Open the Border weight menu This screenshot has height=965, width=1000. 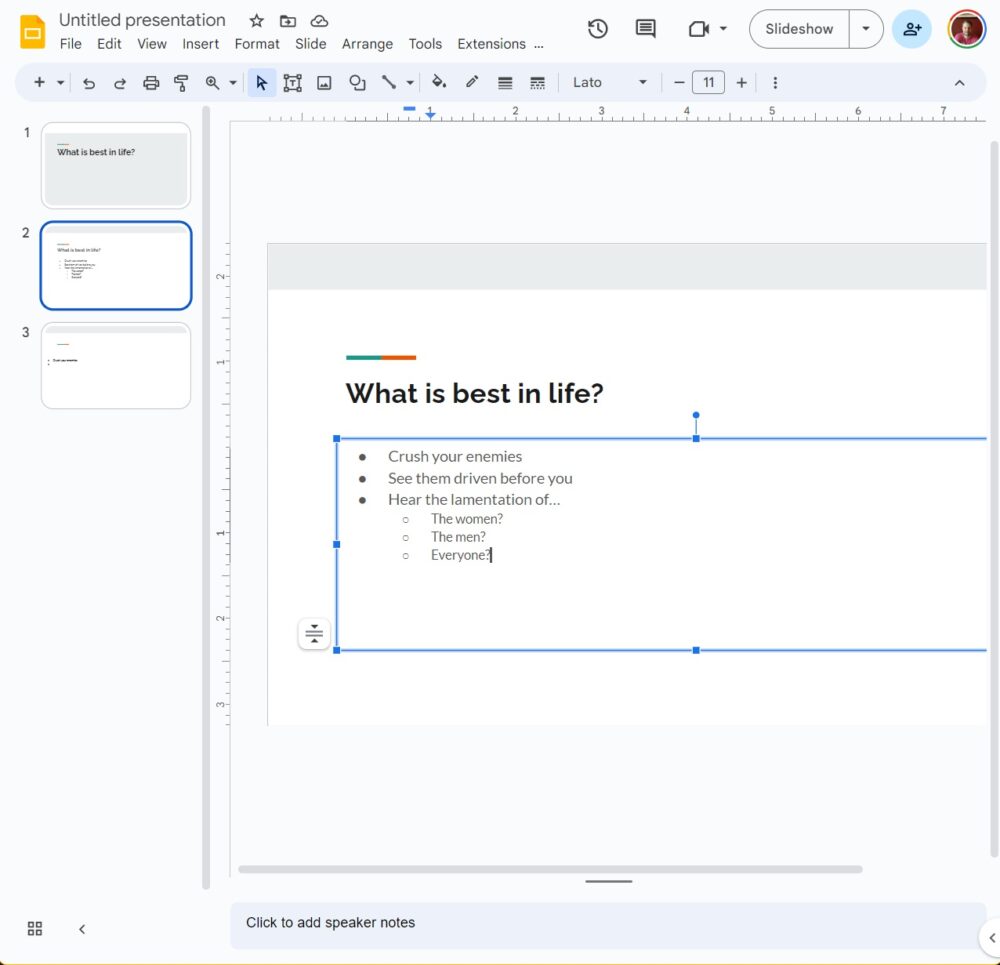point(505,82)
